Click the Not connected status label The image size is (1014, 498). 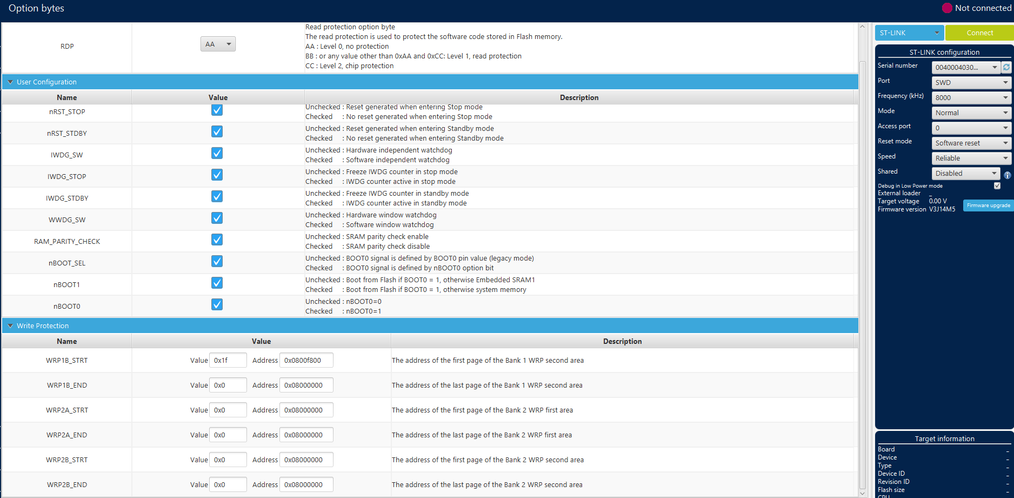pyautogui.click(x=982, y=8)
